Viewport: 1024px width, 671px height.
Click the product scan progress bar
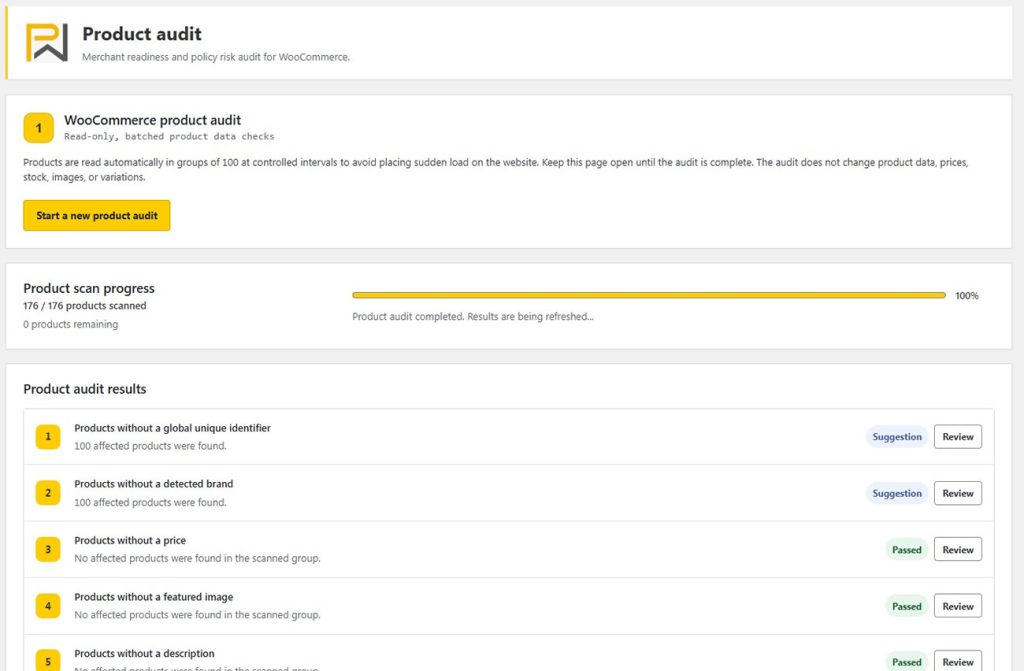[648, 295]
